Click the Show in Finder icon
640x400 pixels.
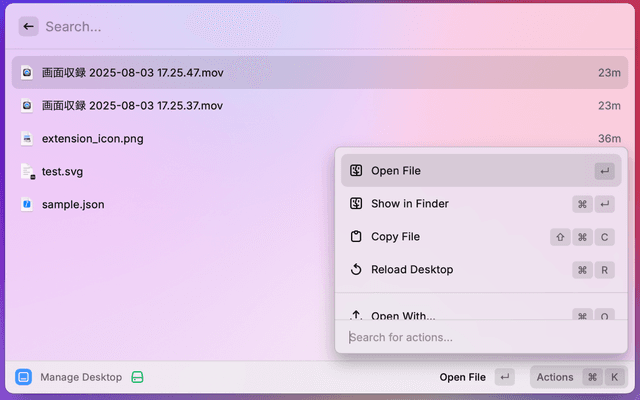pos(356,204)
